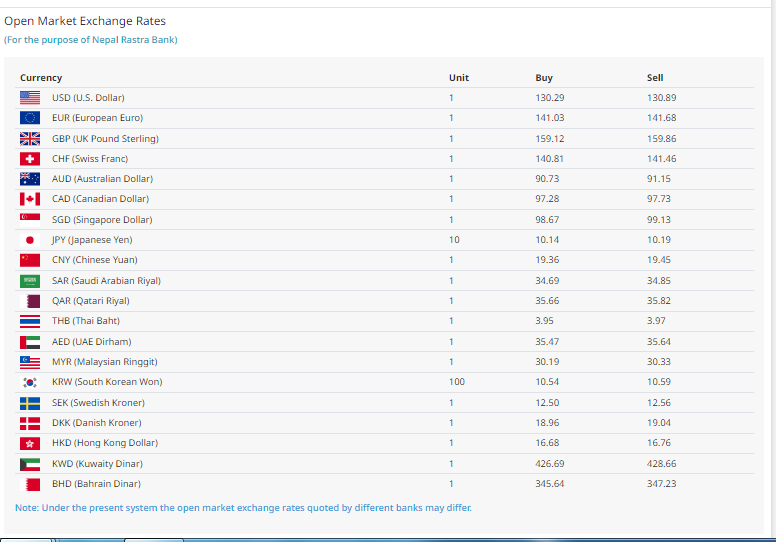Click the BHD sell rate 347.23
The width and height of the screenshot is (776, 542).
pyautogui.click(x=661, y=484)
